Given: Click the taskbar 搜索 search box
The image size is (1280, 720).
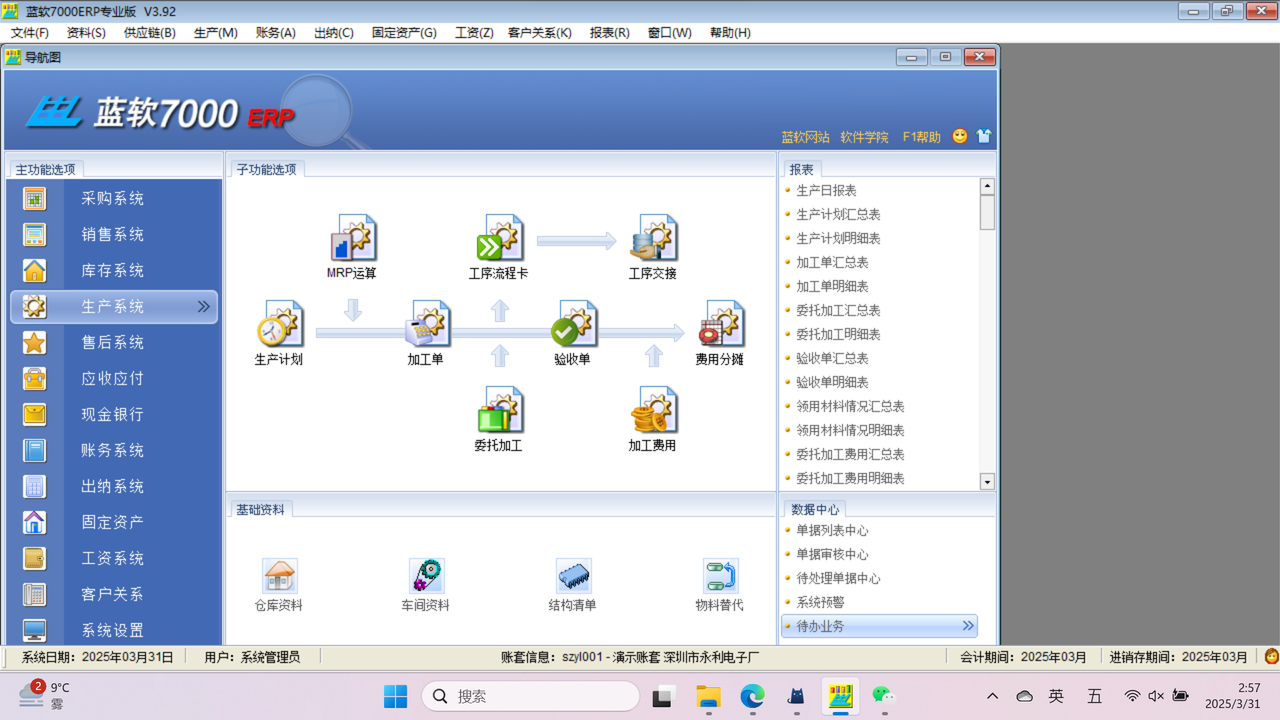Looking at the screenshot, I should pos(531,696).
